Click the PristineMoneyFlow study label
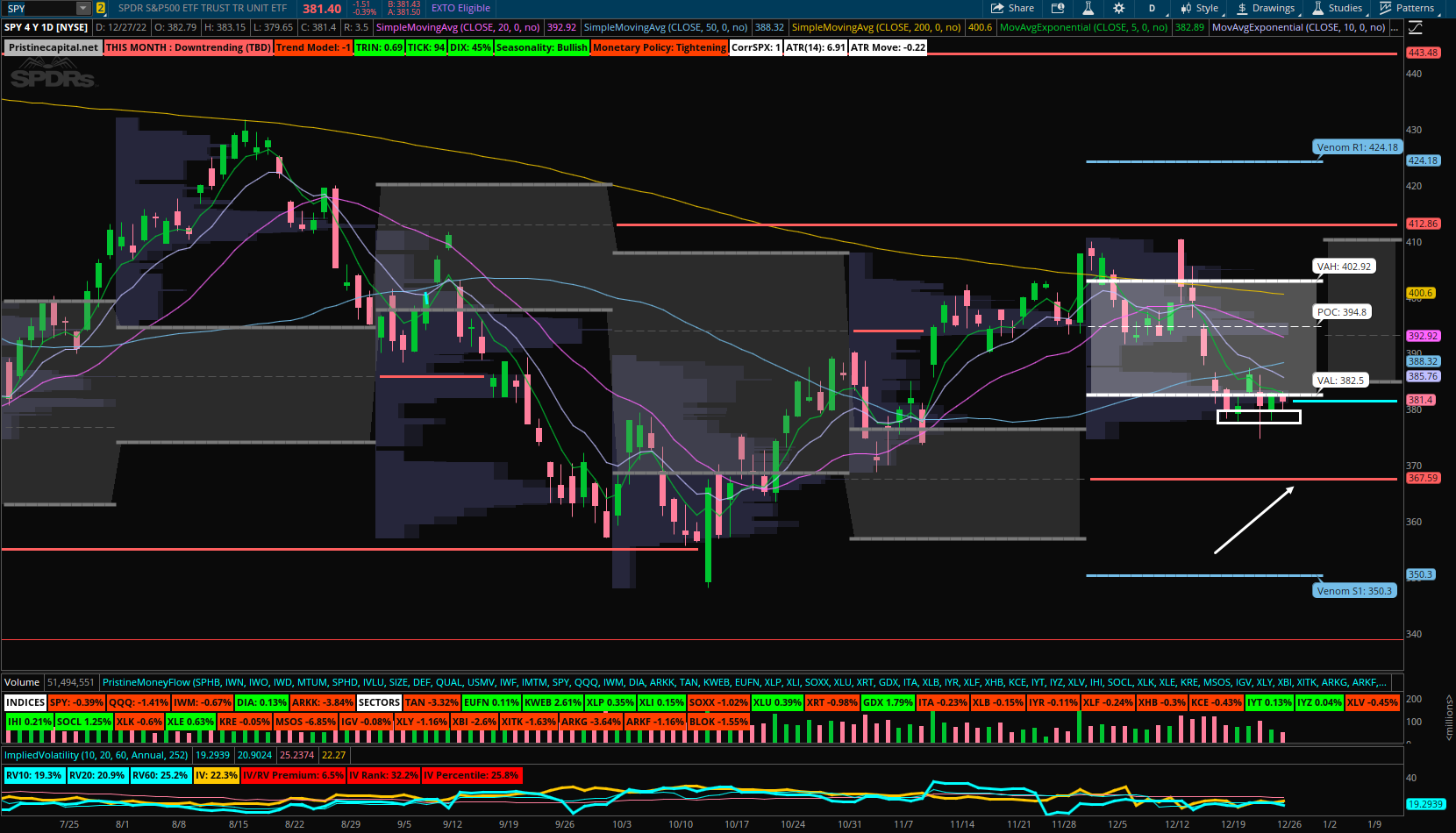This screenshot has height=833, width=1456. click(x=744, y=682)
